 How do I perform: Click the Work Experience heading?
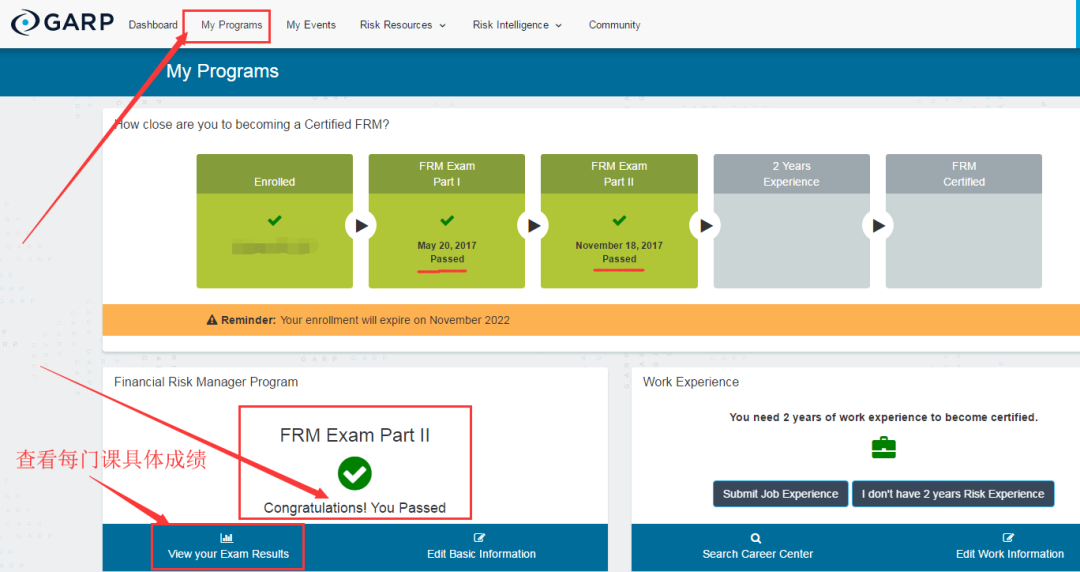691,382
